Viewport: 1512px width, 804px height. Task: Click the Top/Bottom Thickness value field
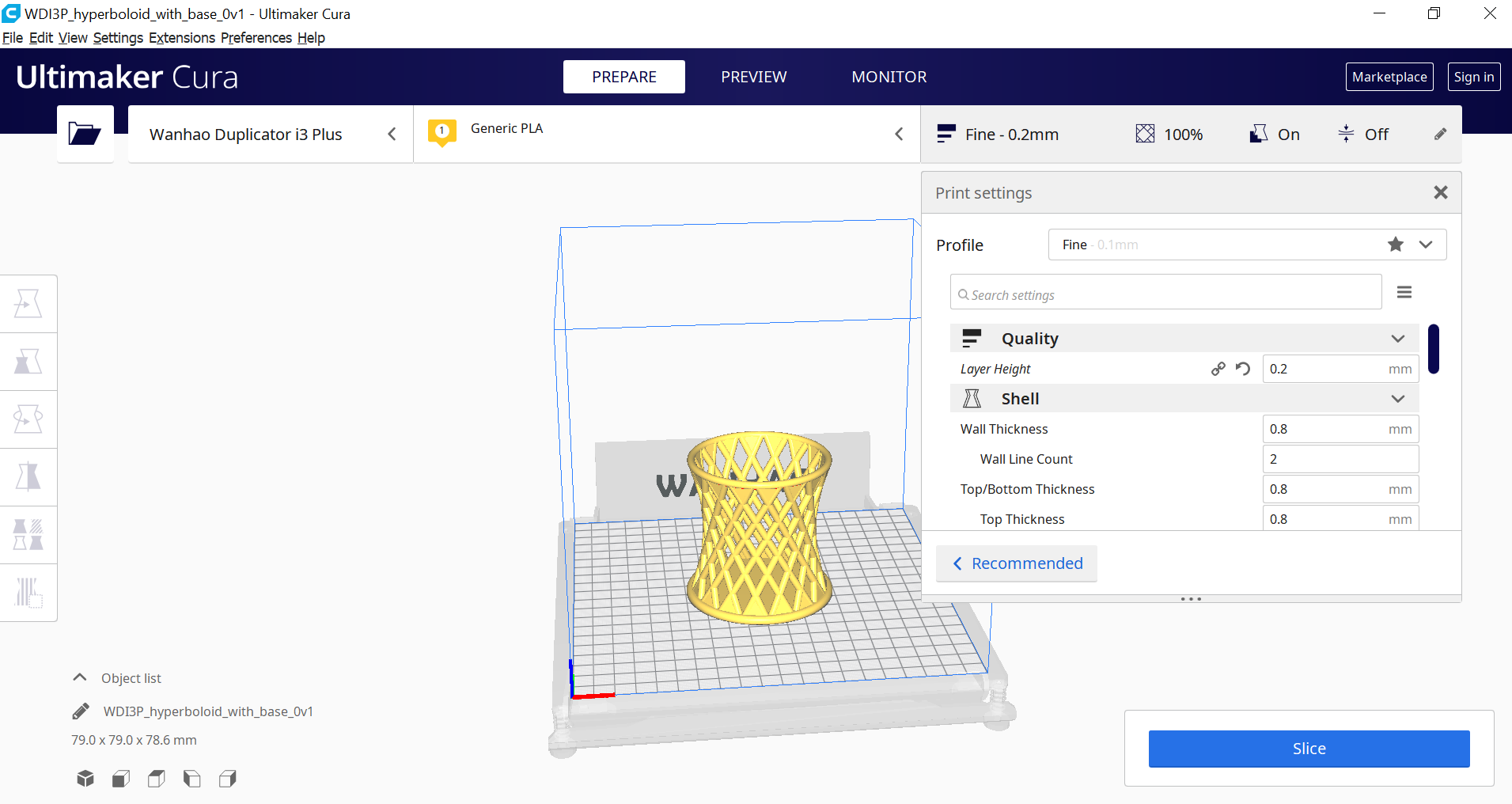pos(1340,489)
